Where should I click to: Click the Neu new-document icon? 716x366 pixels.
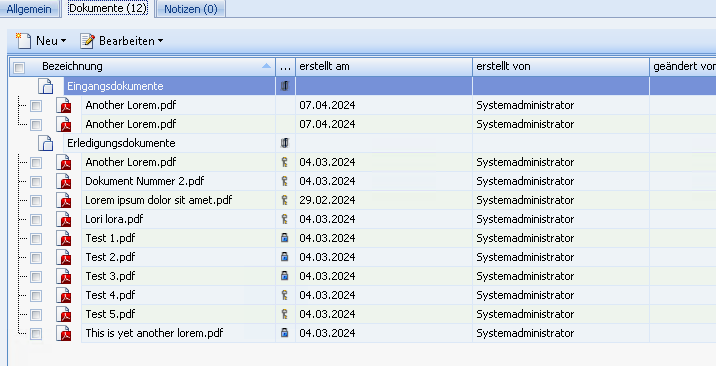point(23,41)
